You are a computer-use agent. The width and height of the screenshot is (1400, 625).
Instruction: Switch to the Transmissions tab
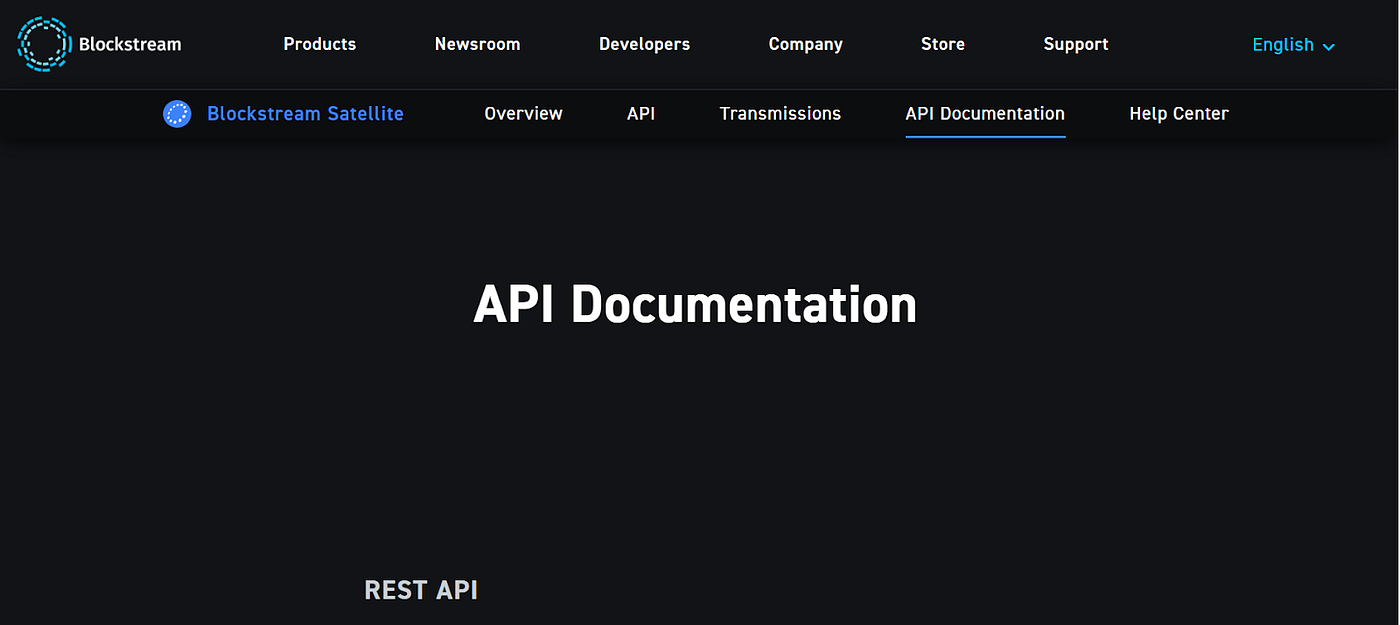coord(780,114)
